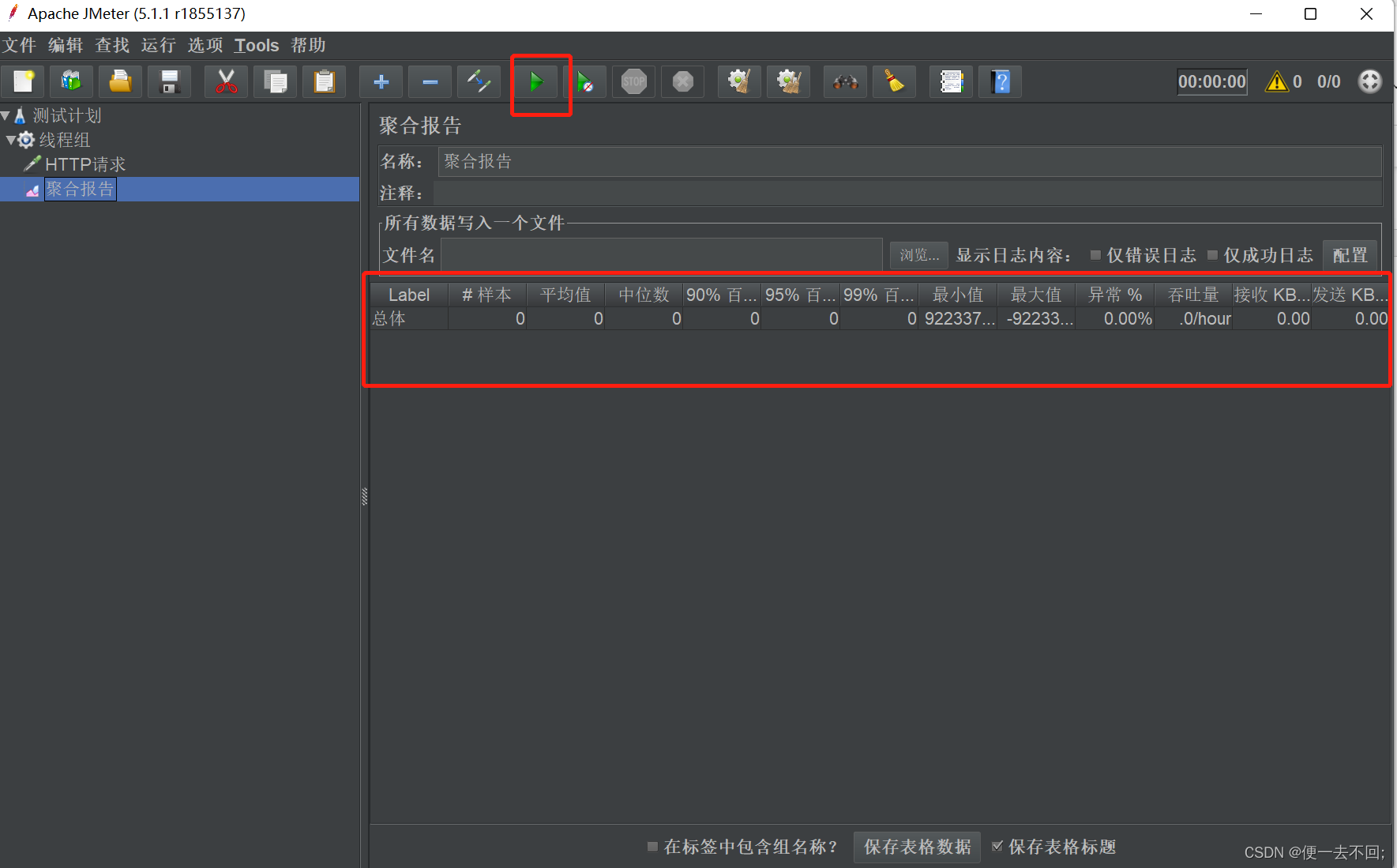The height and width of the screenshot is (868, 1397).
Task: Open the Tools menu
Action: pos(257,45)
